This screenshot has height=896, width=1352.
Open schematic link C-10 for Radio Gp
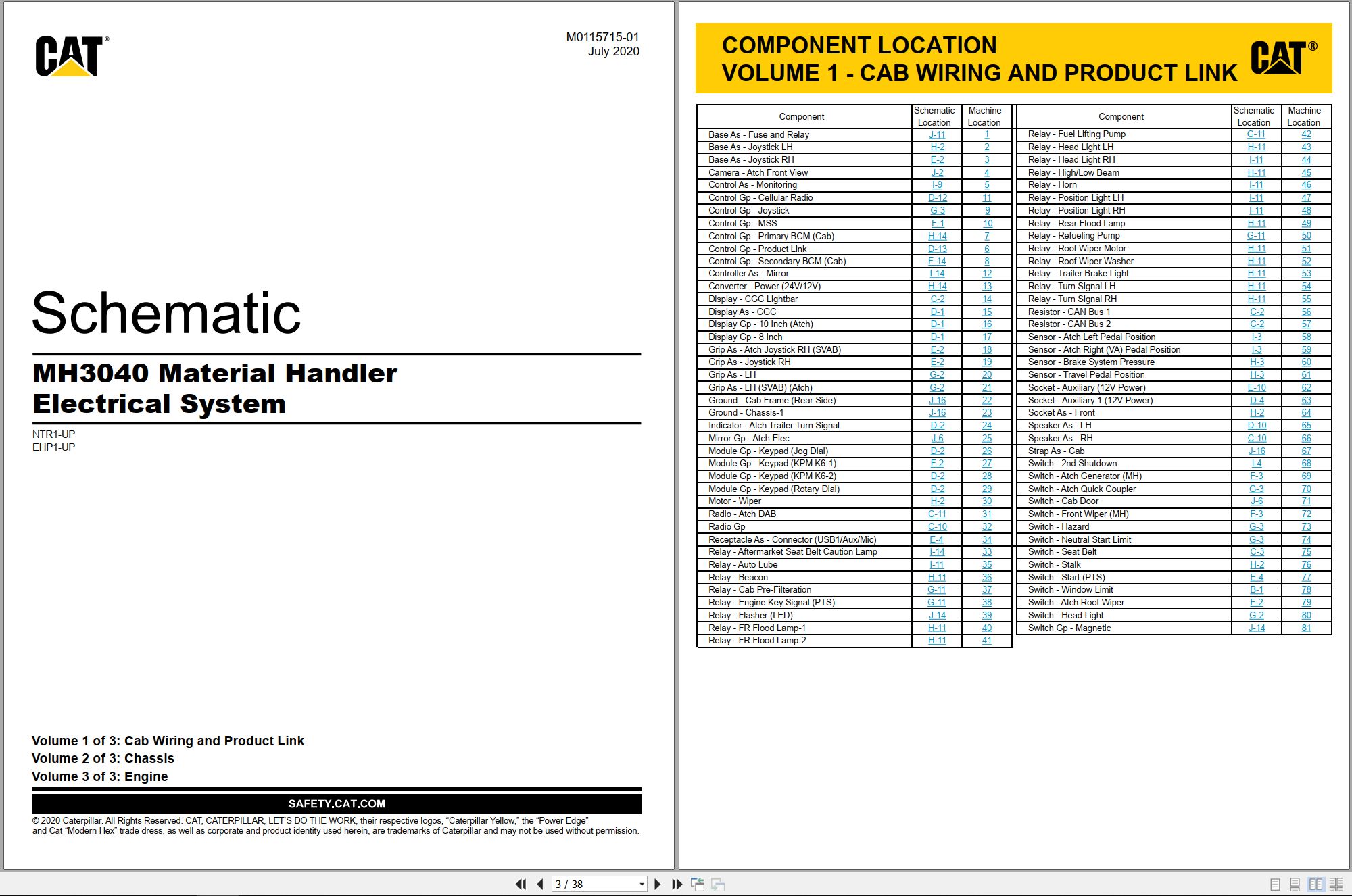pyautogui.click(x=937, y=526)
